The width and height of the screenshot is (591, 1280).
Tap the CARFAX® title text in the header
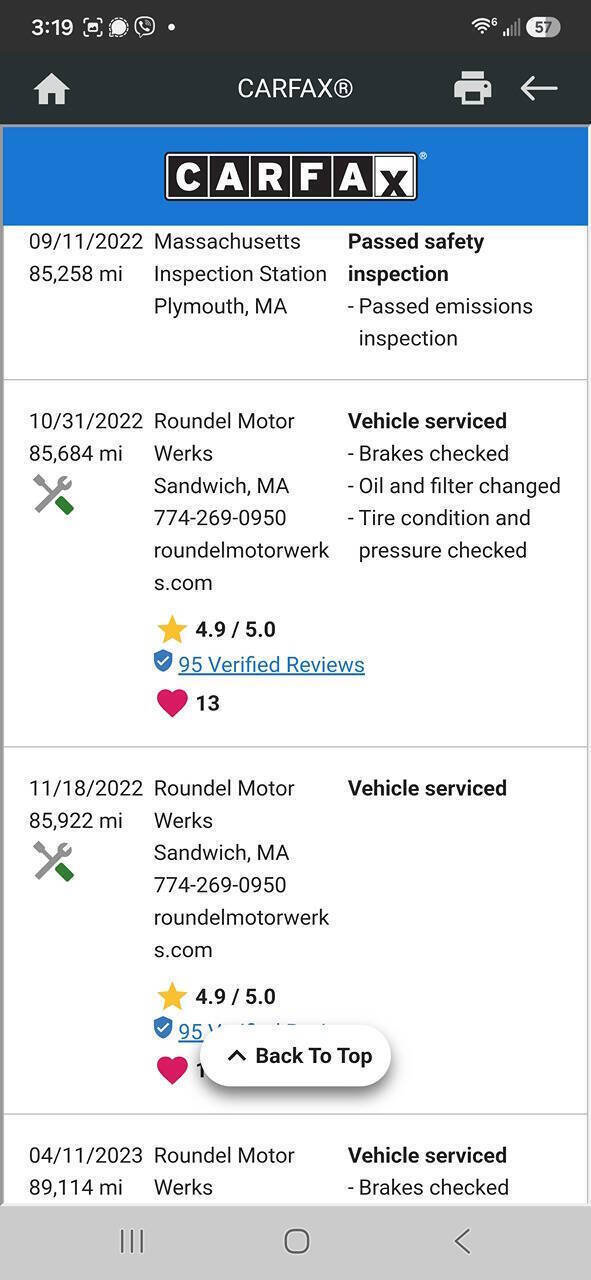click(x=295, y=89)
